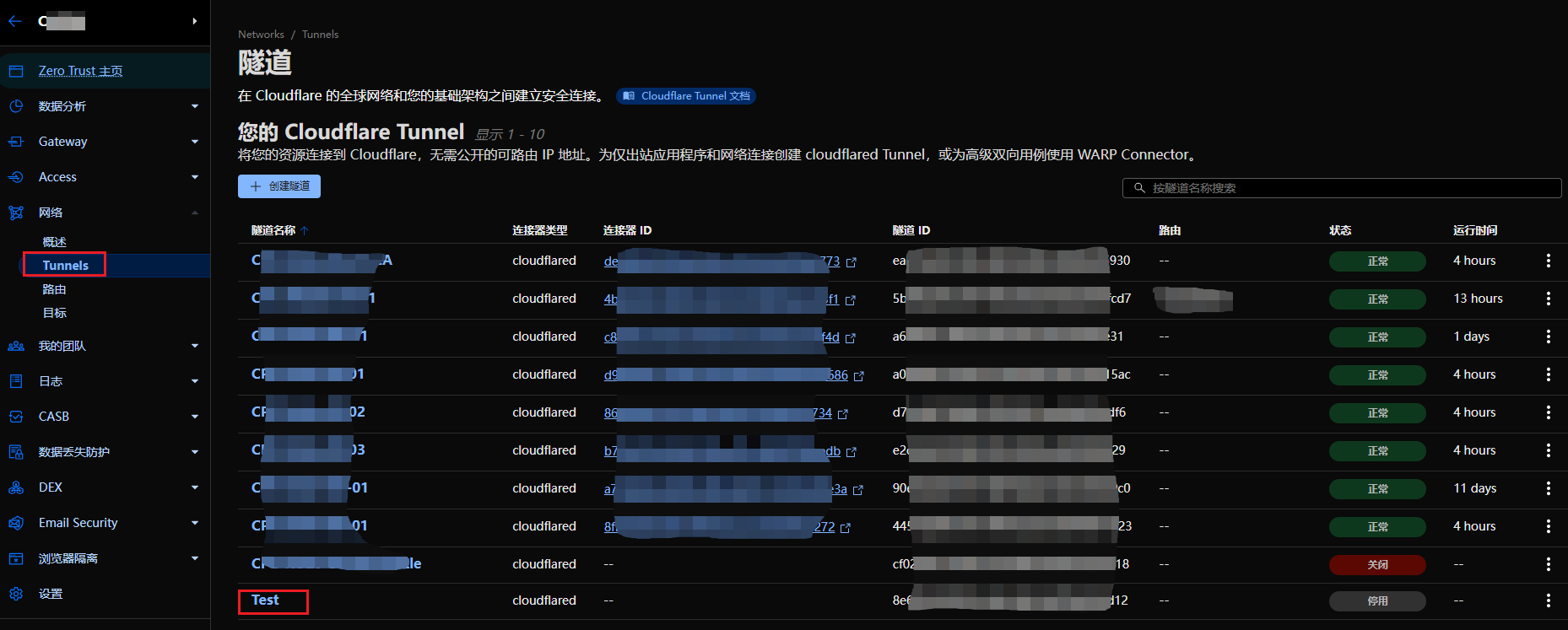The image size is (1568, 630).
Task: Click the 连接器类型 column header
Action: tap(540, 230)
